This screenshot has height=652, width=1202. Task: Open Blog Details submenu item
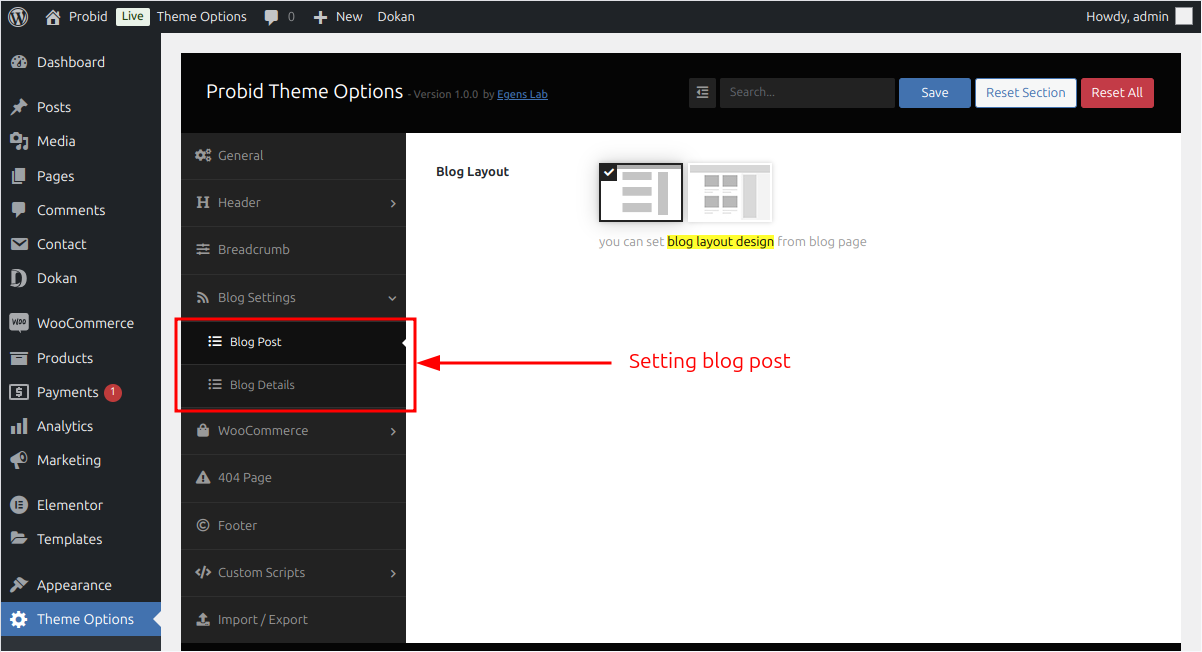[294, 385]
